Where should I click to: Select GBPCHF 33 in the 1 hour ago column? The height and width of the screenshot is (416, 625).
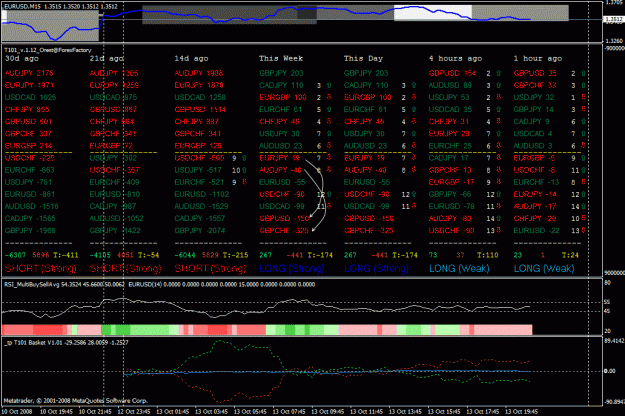[x=535, y=85]
